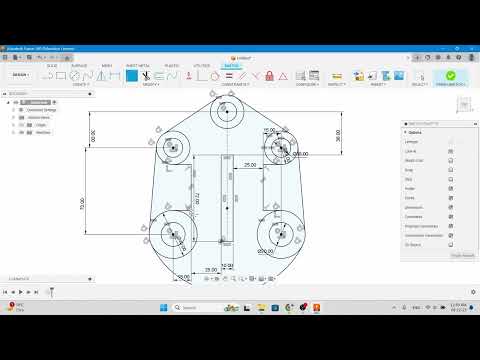
Task: Click the Select tool icon
Action: [420, 76]
